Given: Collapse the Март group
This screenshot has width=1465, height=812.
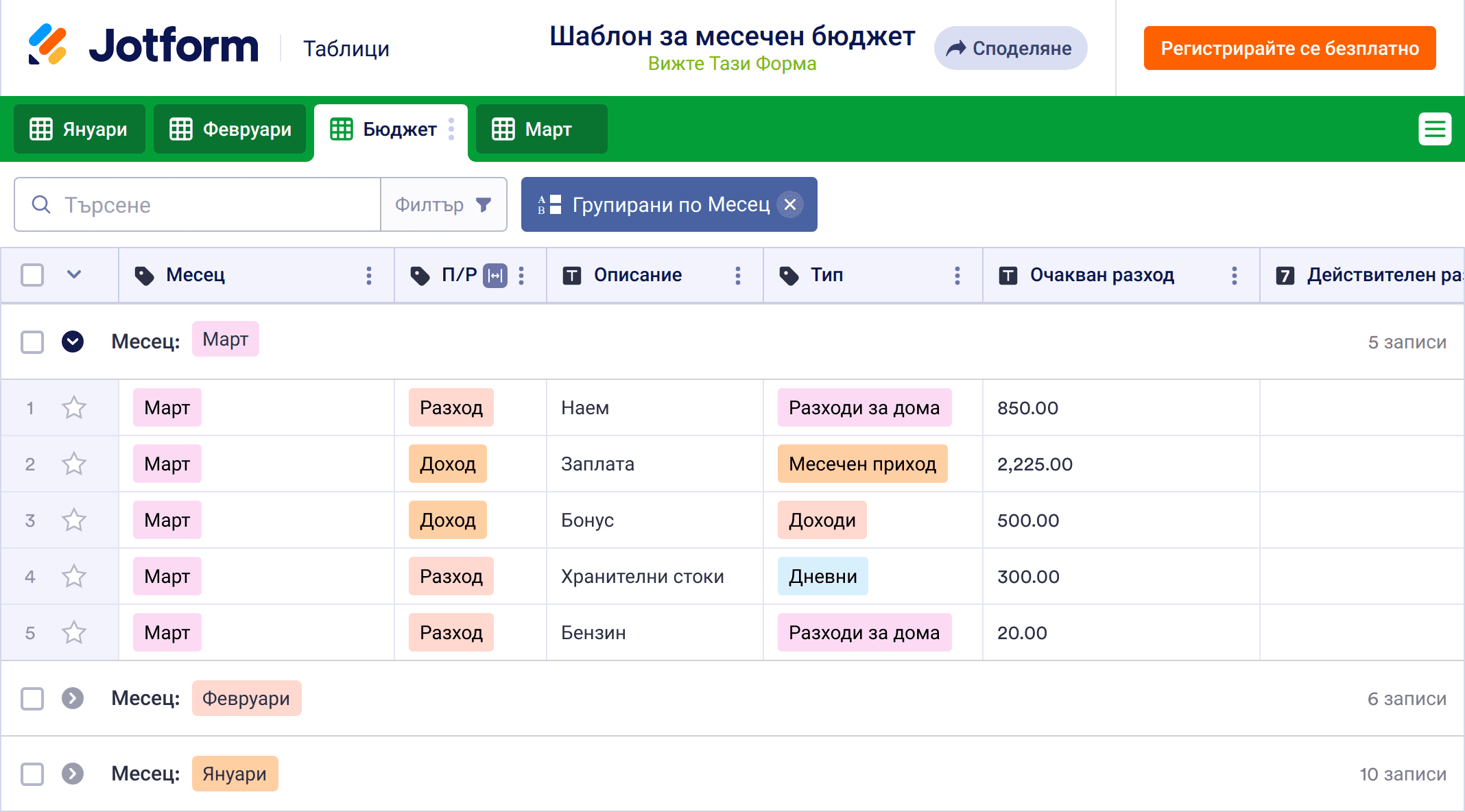Looking at the screenshot, I should pos(73,342).
